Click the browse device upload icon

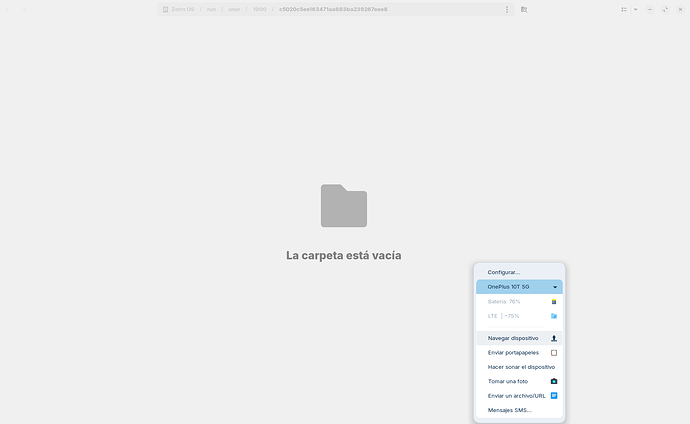[554, 338]
